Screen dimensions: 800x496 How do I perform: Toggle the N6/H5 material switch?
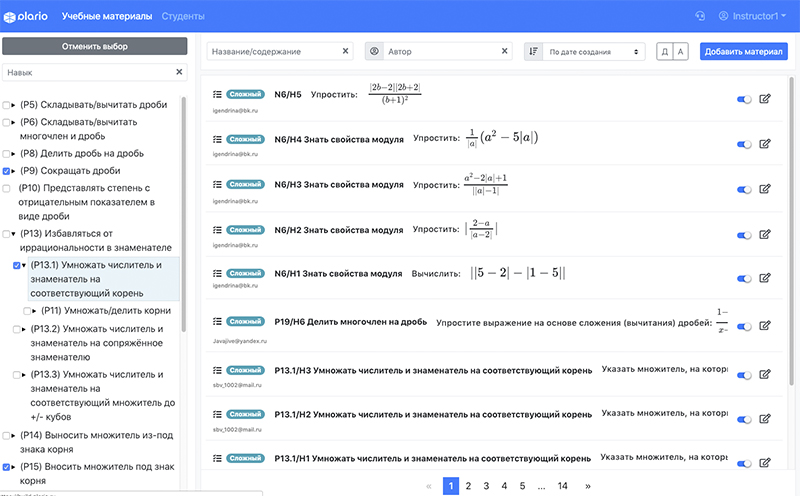[x=744, y=100]
